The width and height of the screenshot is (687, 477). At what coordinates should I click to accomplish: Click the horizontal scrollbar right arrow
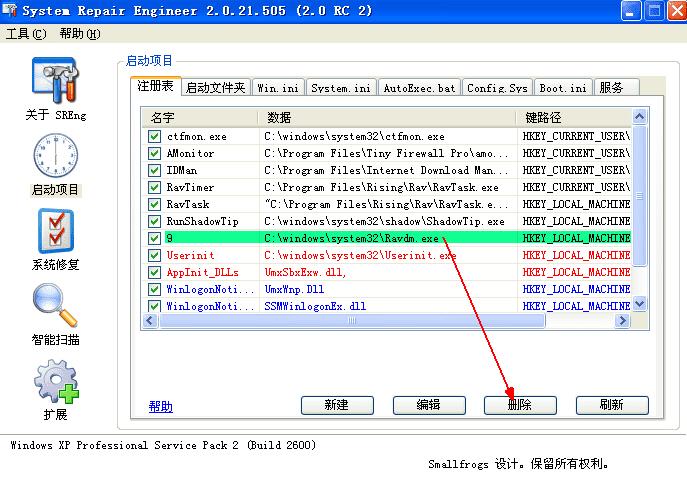[x=622, y=321]
